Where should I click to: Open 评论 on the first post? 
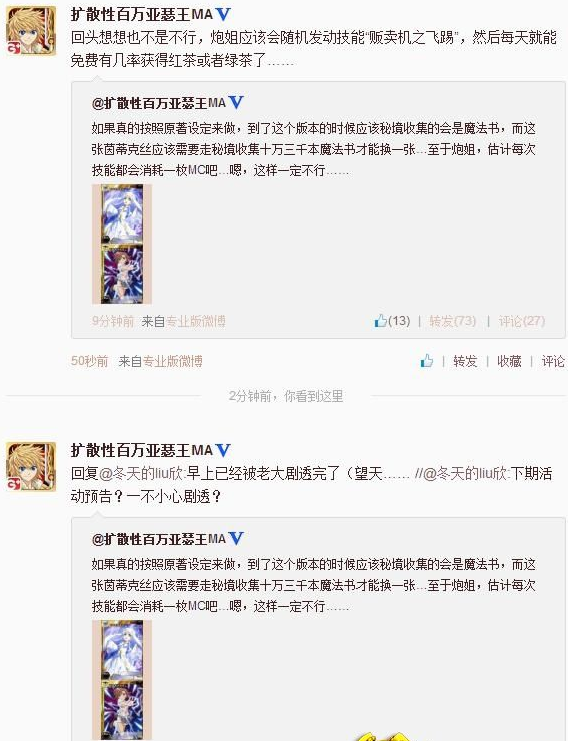click(x=553, y=362)
